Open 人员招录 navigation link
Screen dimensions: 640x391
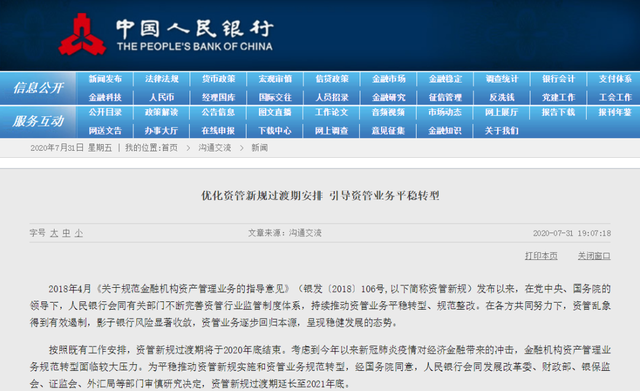click(x=332, y=97)
